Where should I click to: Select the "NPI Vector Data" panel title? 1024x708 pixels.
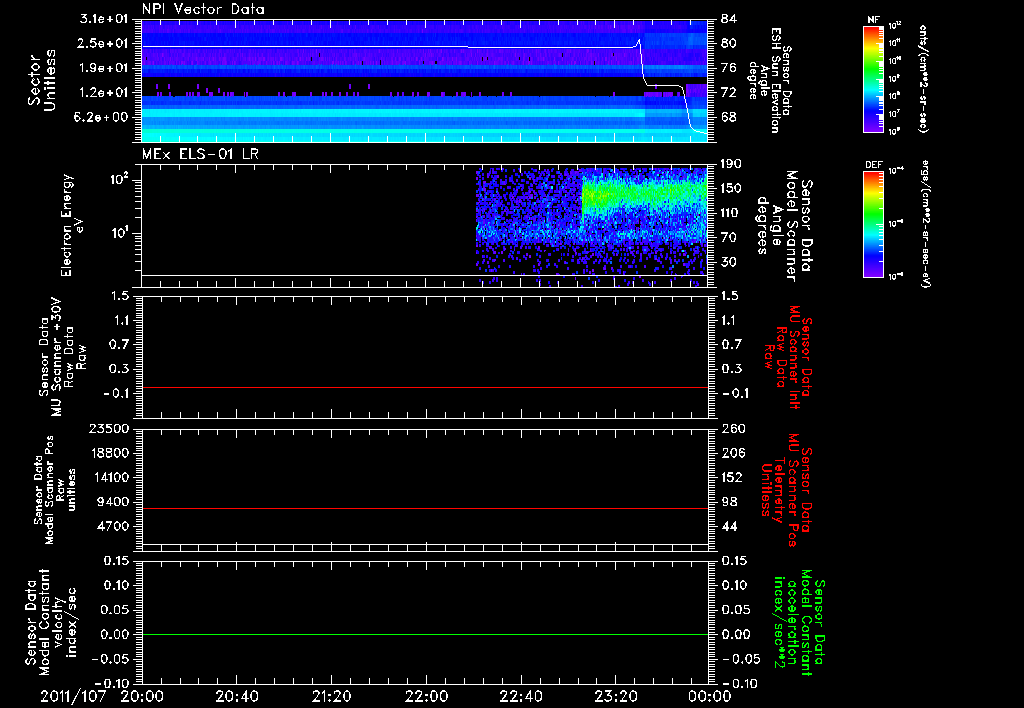(x=203, y=9)
